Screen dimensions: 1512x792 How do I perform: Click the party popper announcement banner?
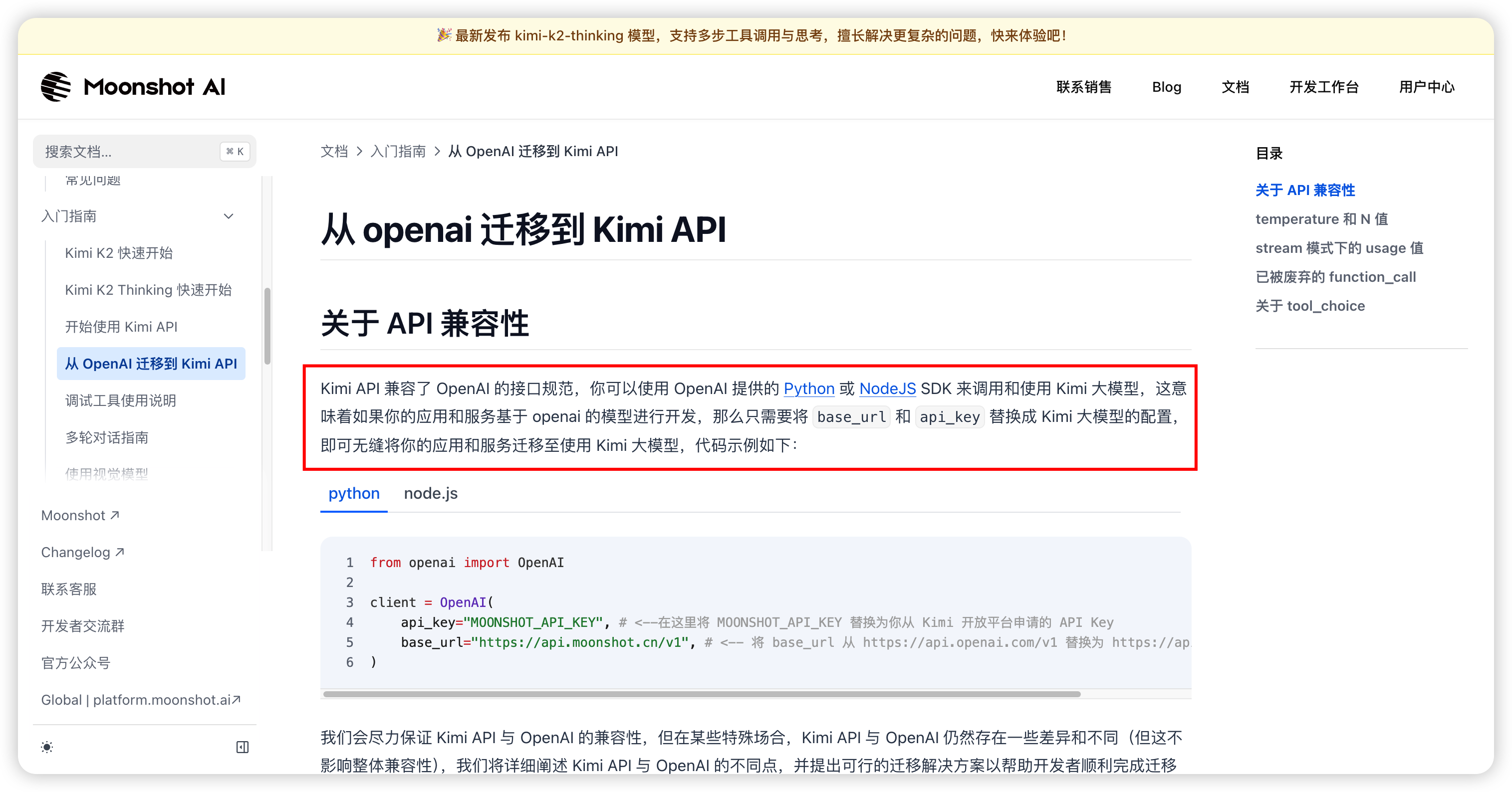pos(752,36)
